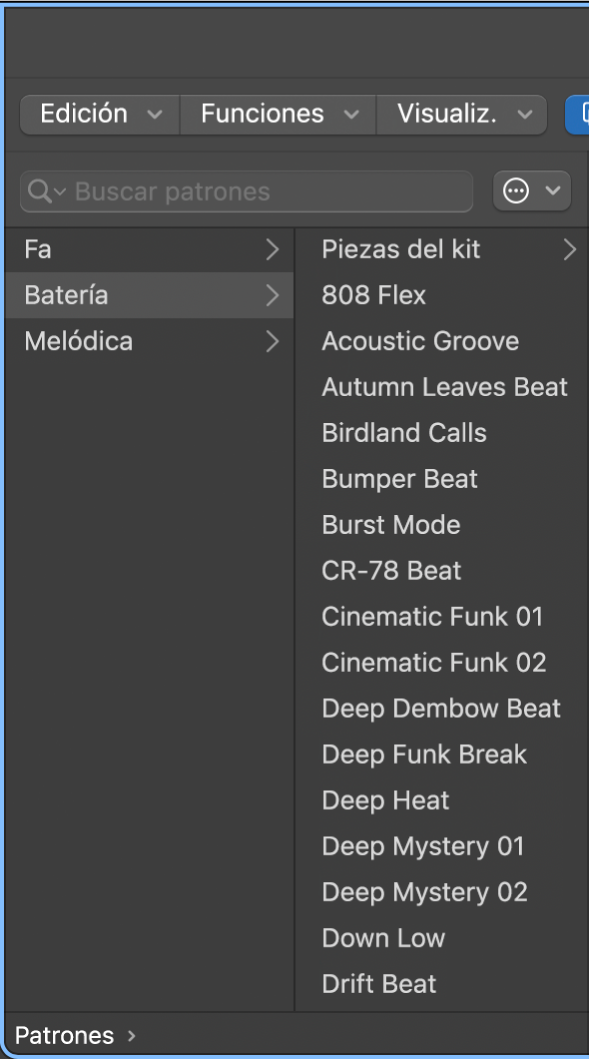Choose the 808 Flex pattern
Image resolution: width=591 pixels, height=1059 pixels.
374,295
